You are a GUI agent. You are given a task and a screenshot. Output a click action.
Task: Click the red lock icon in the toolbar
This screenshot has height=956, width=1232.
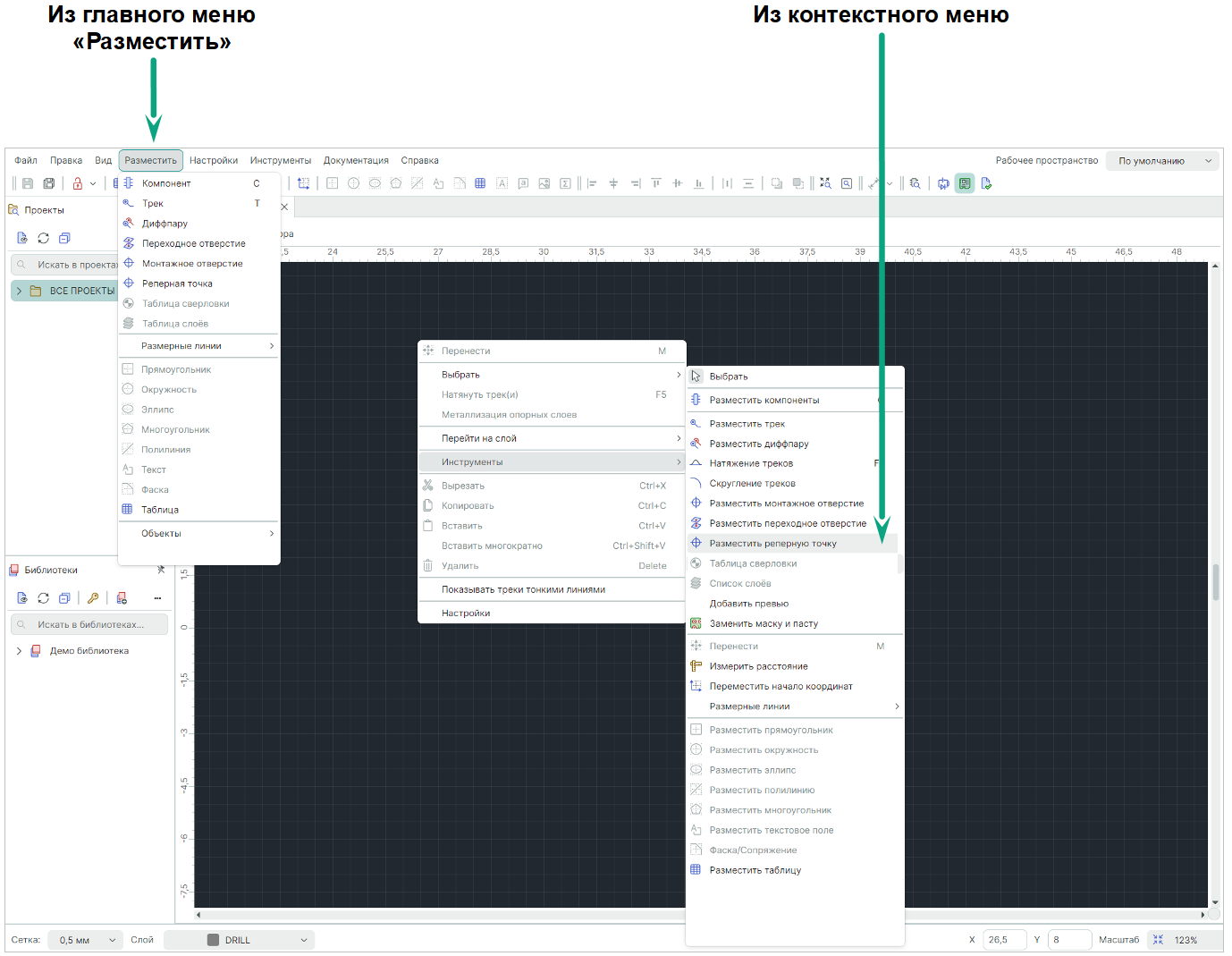(78, 183)
